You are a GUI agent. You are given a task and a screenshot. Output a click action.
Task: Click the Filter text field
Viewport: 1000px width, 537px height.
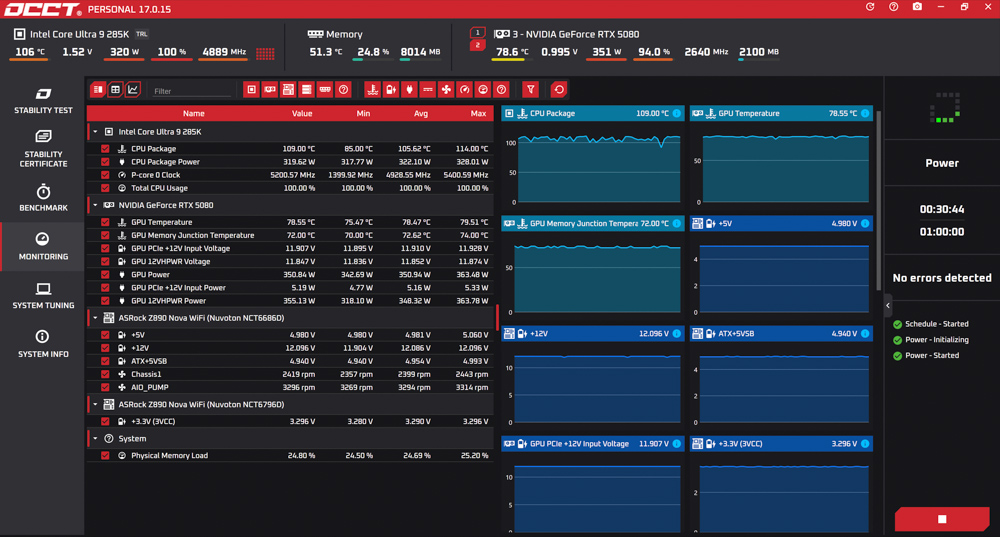(x=191, y=91)
